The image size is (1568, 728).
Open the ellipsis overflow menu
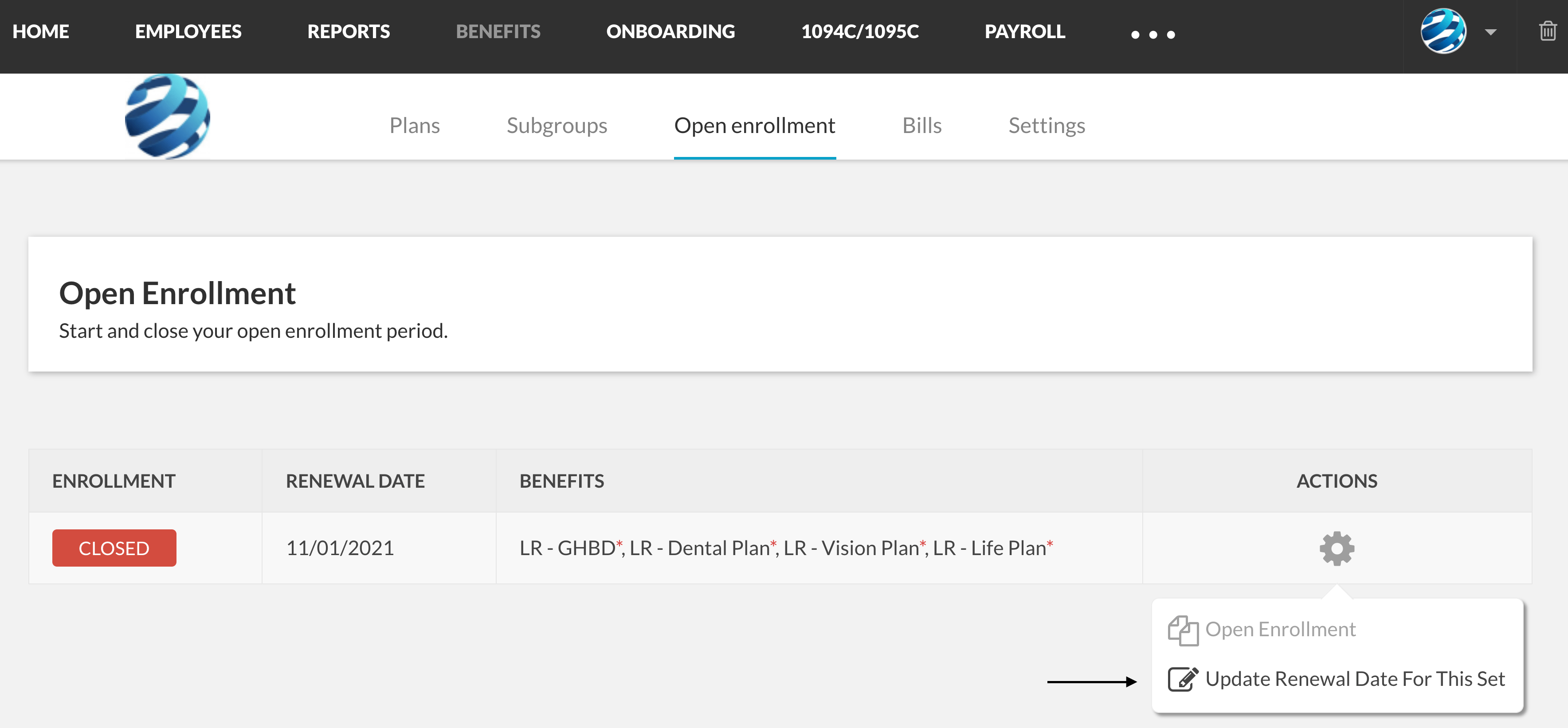point(1152,35)
